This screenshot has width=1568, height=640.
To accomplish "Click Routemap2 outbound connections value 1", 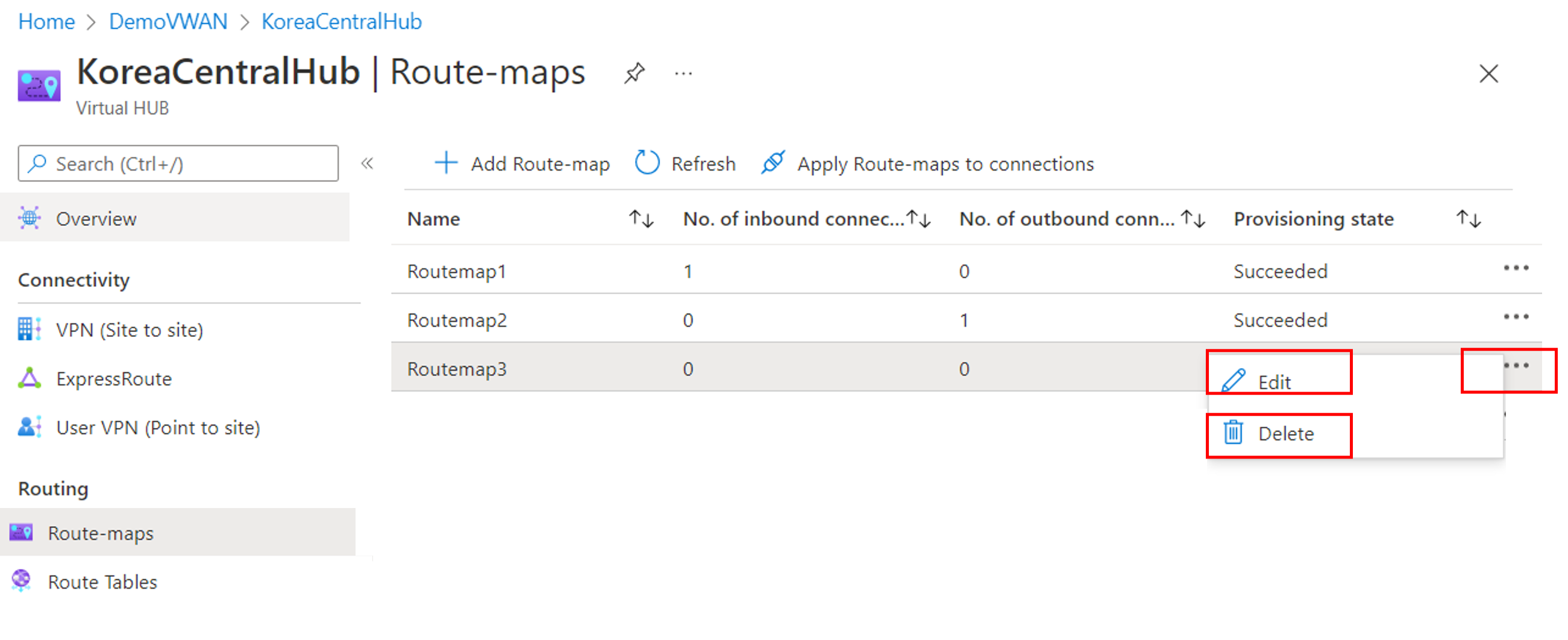I will click(x=964, y=321).
